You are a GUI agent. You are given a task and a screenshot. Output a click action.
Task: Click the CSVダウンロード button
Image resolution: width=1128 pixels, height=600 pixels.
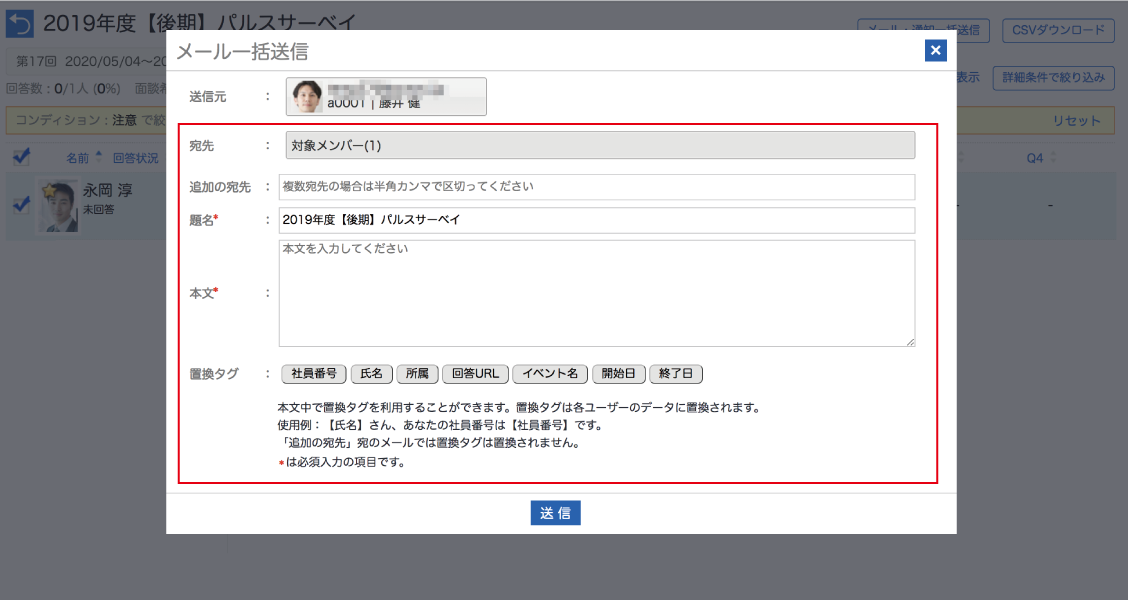[1058, 30]
